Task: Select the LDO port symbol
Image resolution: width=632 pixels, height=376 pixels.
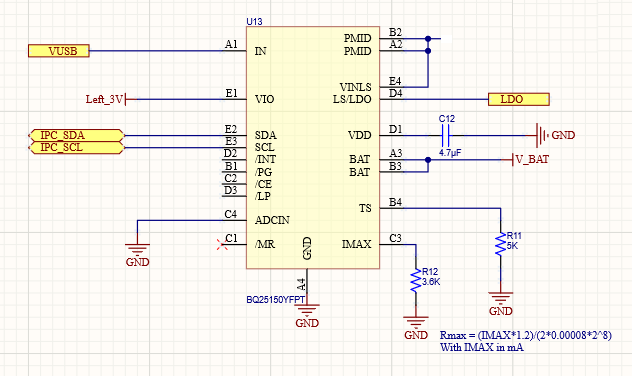Action: (x=518, y=99)
